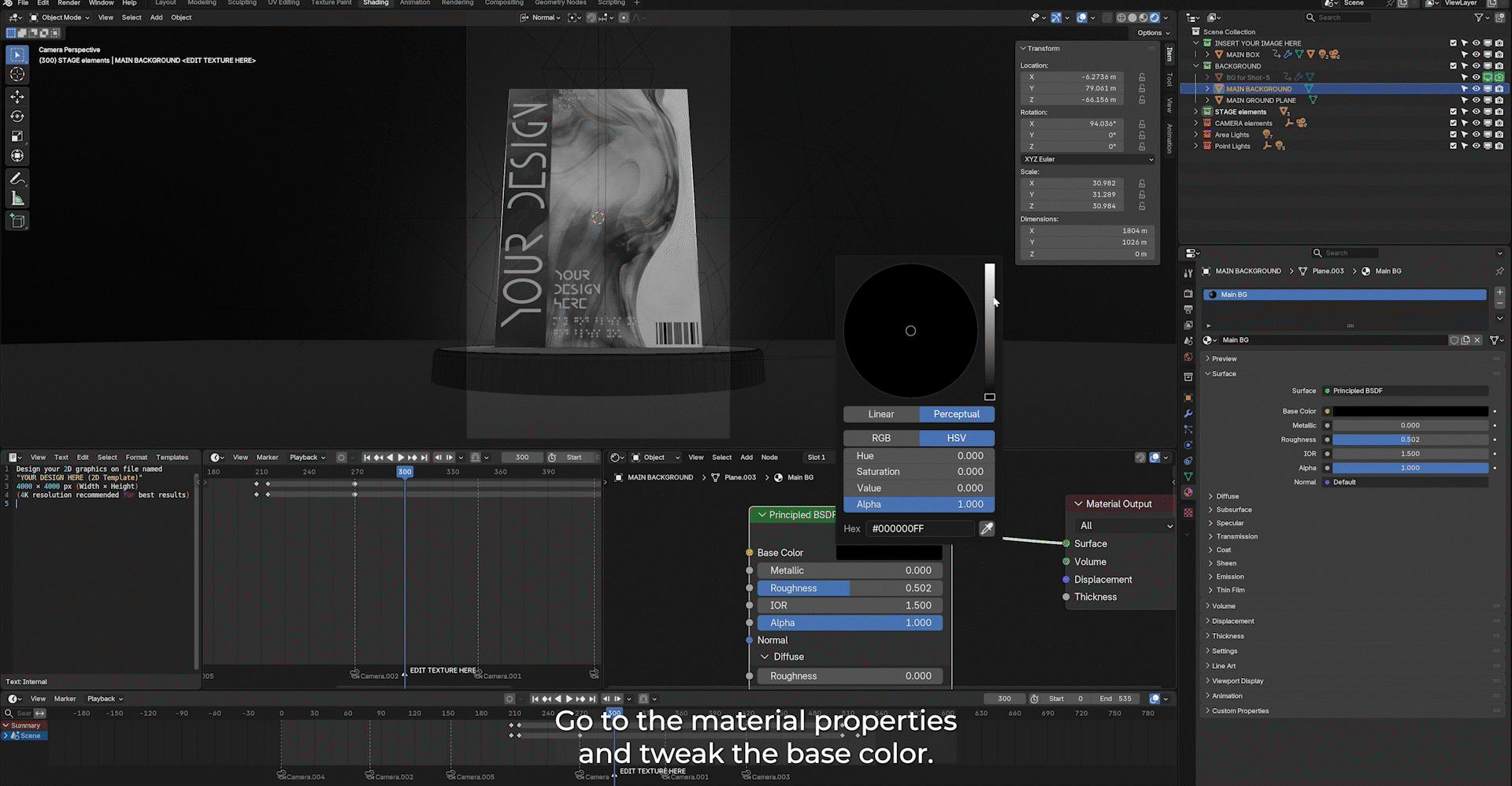Select the Cursor tool in viewport toolbar
The height and width of the screenshot is (786, 1512).
click(17, 74)
